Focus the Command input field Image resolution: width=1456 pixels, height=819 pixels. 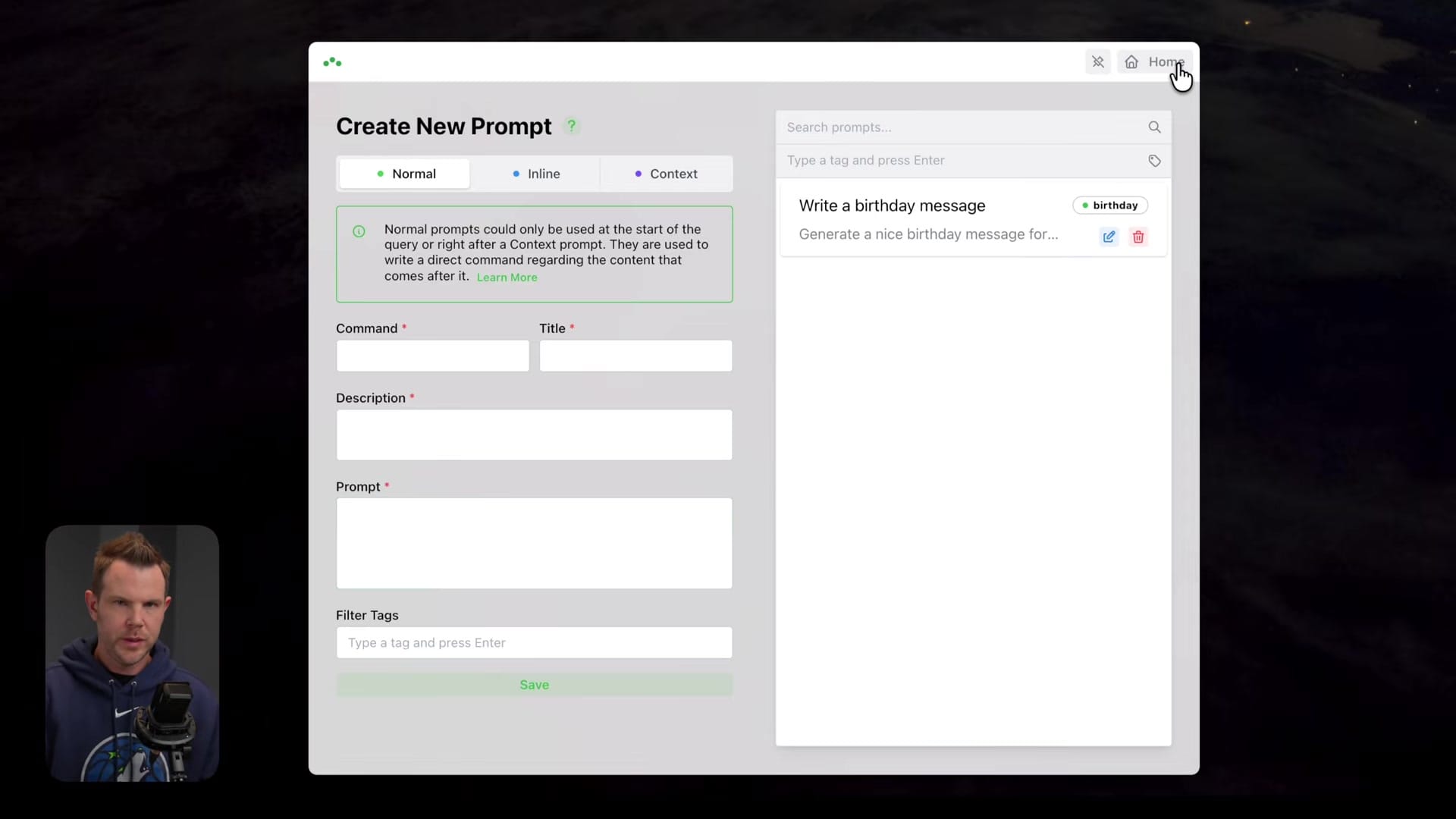432,356
